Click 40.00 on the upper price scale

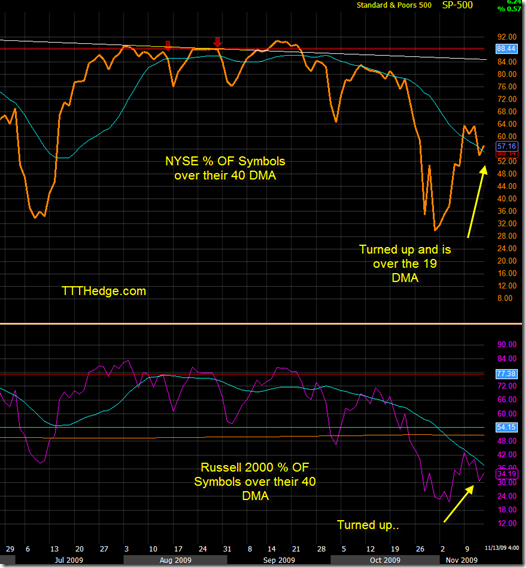(x=507, y=199)
